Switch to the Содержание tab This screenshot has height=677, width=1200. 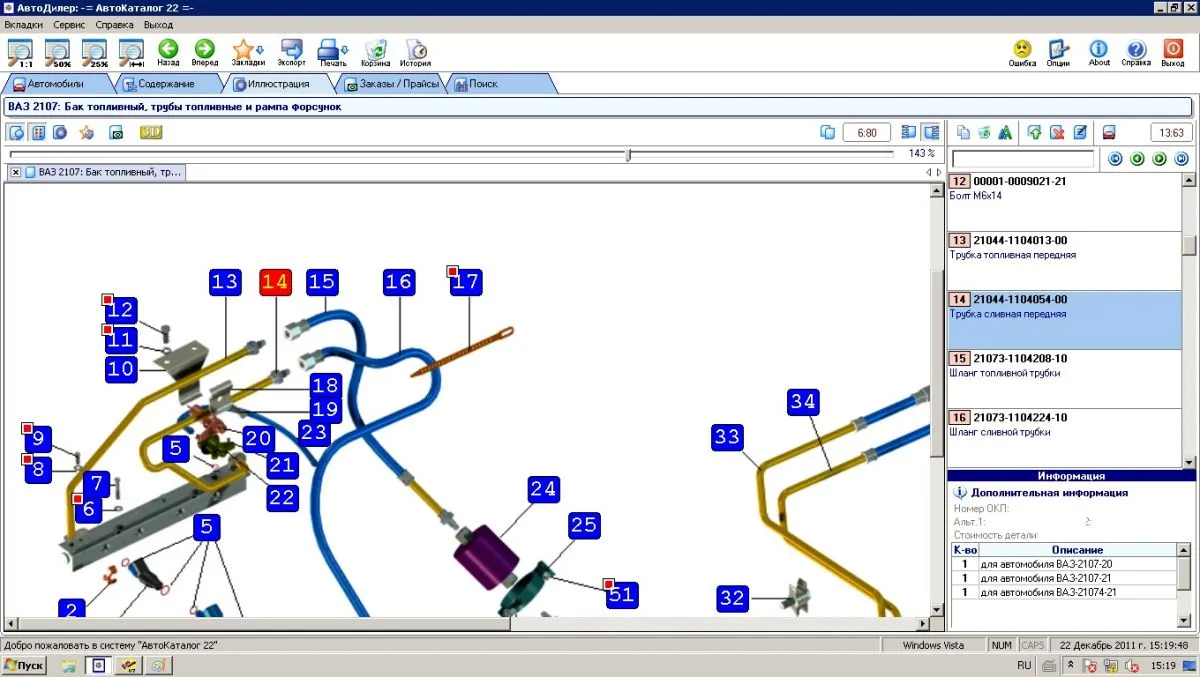[166, 84]
